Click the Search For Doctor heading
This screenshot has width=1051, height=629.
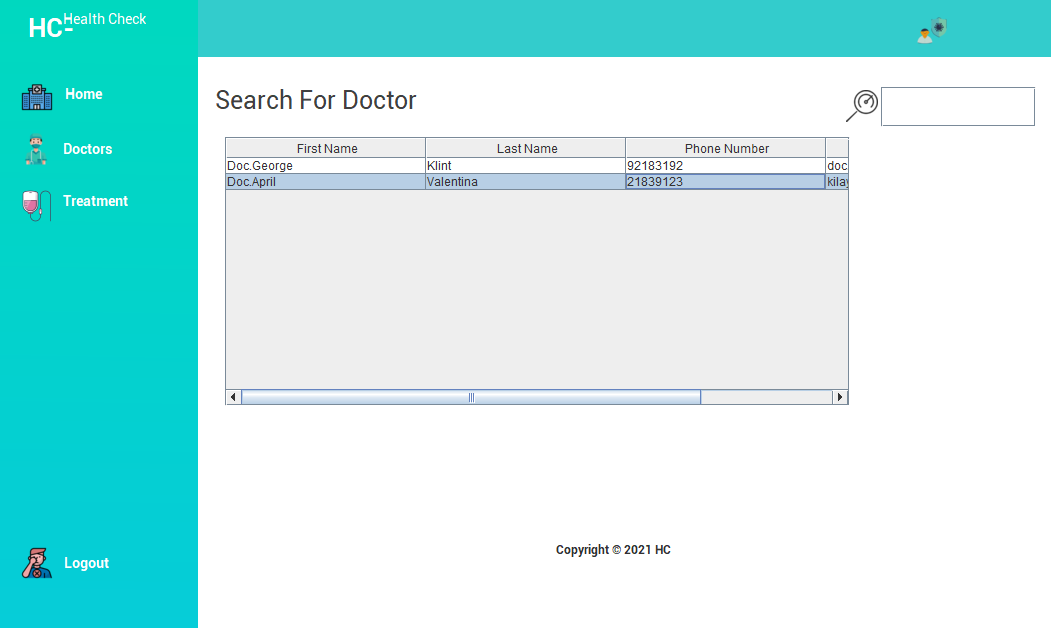[316, 101]
